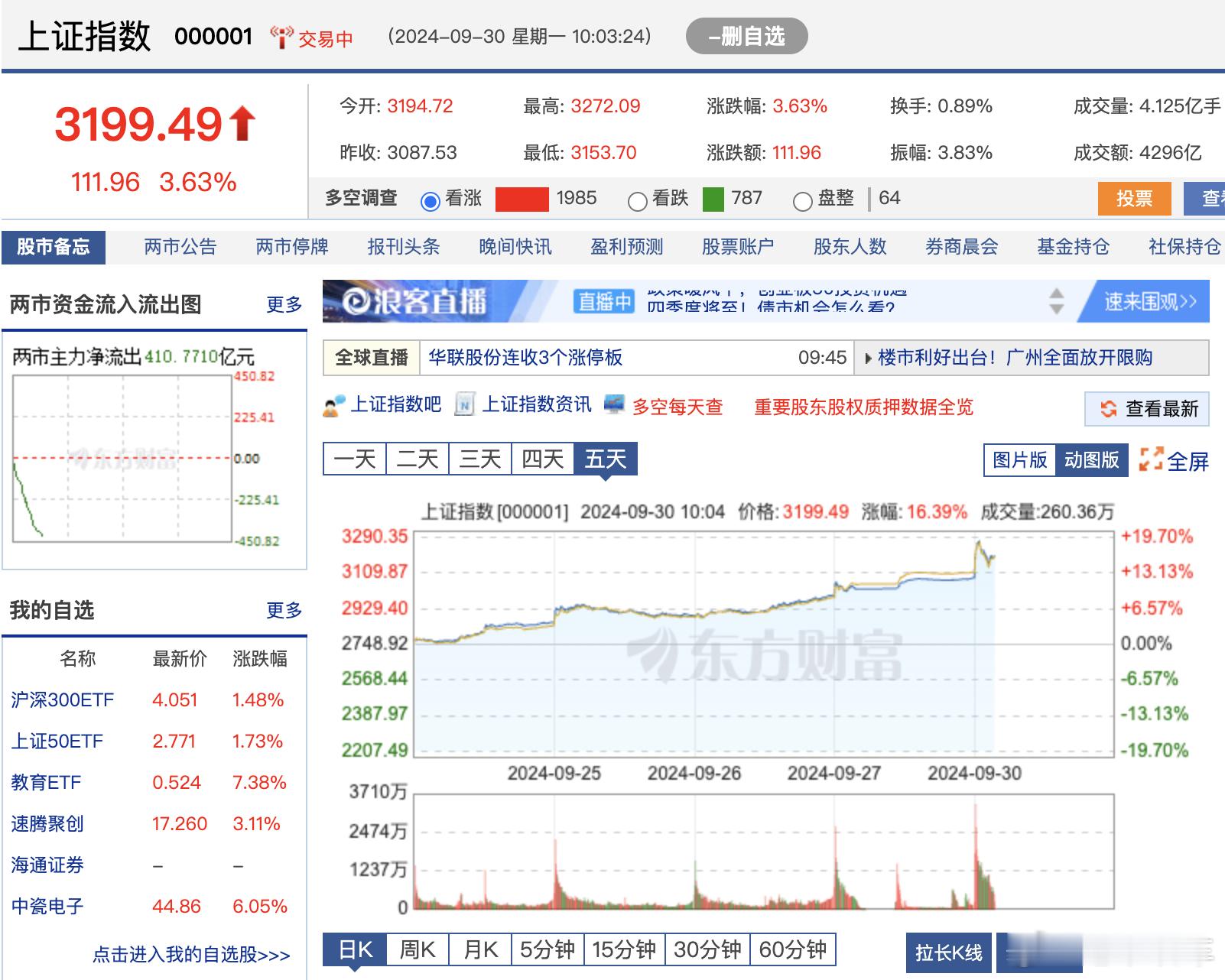1225x980 pixels.
Task: Switch to 周K chart tab
Action: pos(418,949)
